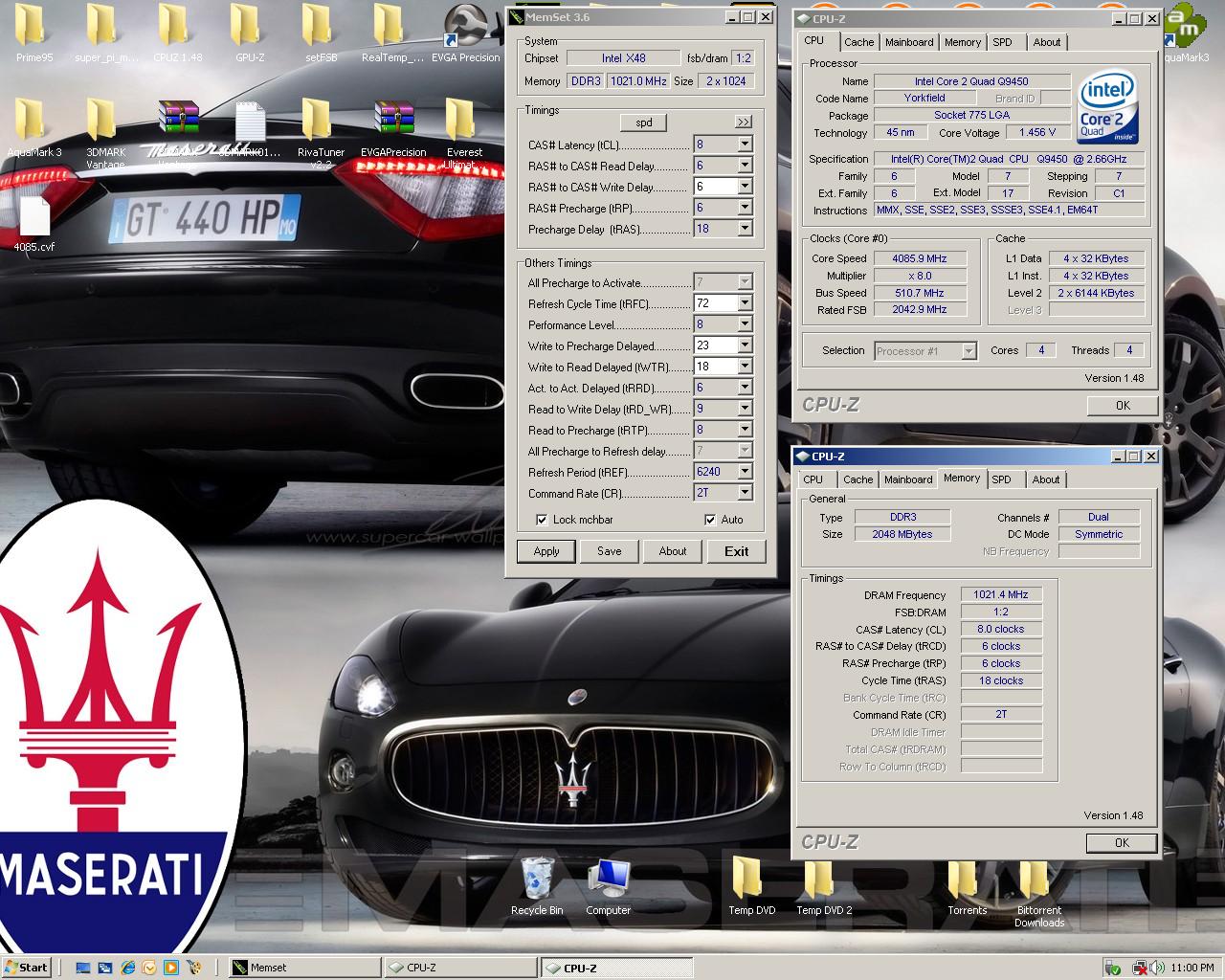Click OK in upper CPU-Z window

pyautogui.click(x=1123, y=406)
